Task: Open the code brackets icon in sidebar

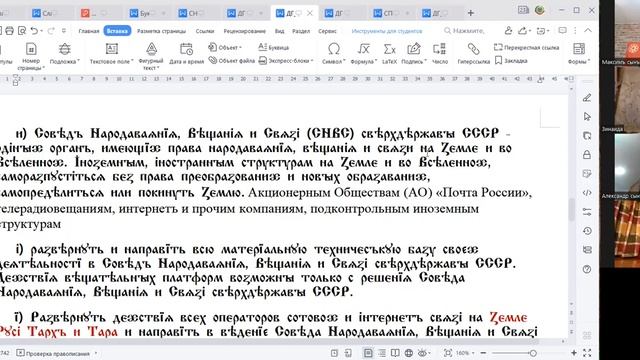Action: 587,193
